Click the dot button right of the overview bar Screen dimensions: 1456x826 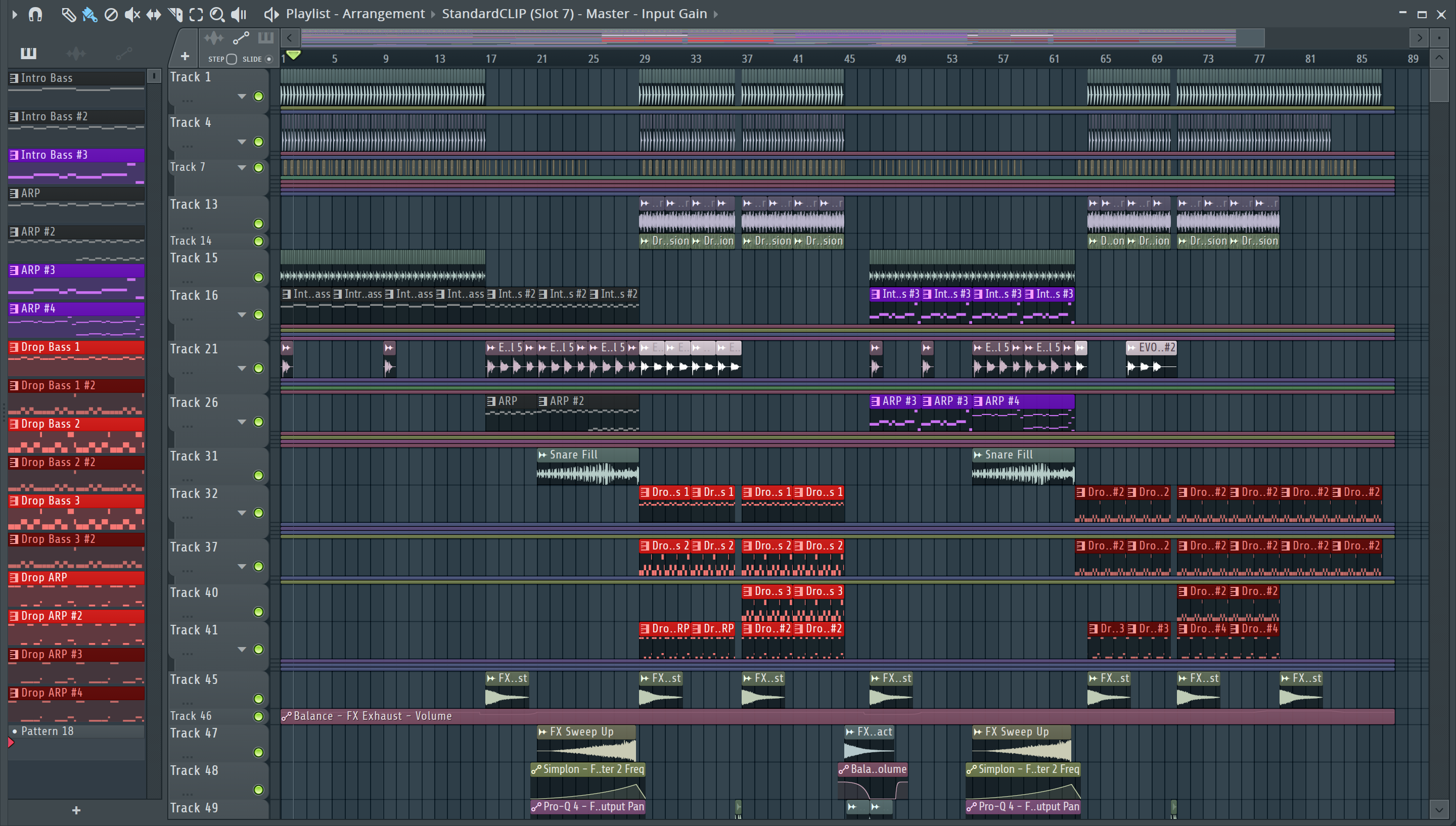[1439, 38]
